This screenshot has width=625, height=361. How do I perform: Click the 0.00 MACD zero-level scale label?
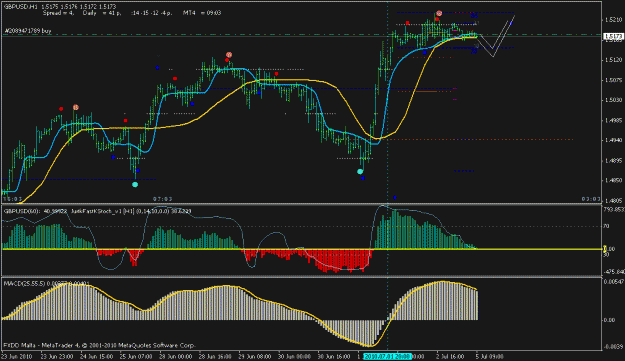(610, 320)
